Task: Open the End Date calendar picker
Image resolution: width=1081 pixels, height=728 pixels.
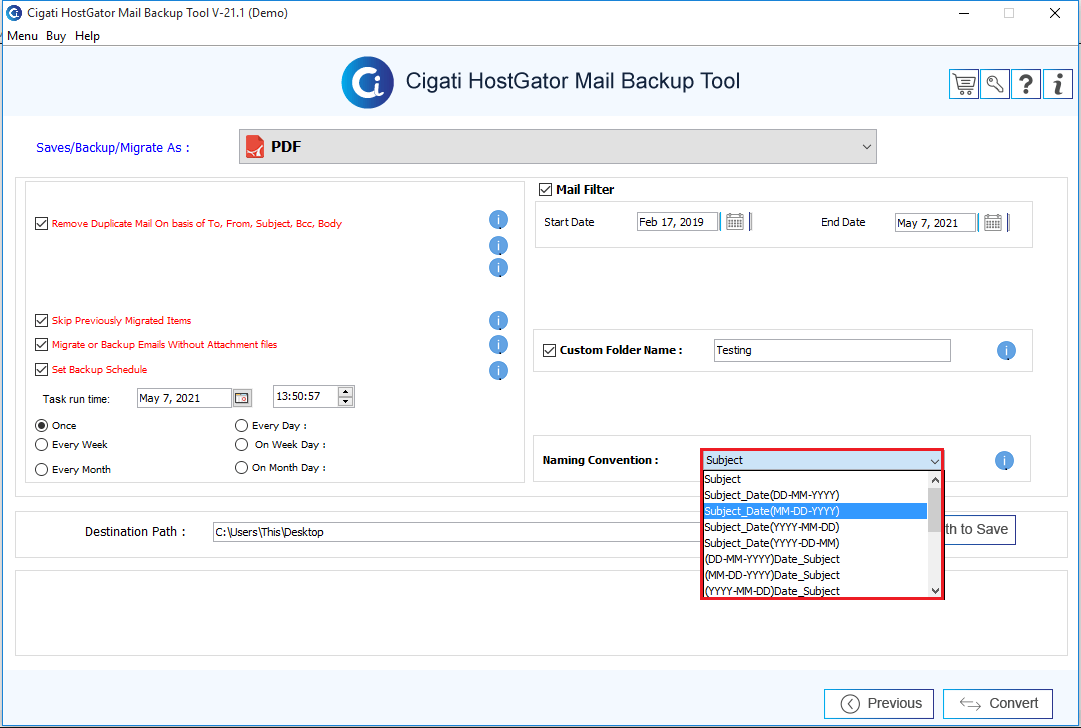Action: pyautogui.click(x=993, y=222)
